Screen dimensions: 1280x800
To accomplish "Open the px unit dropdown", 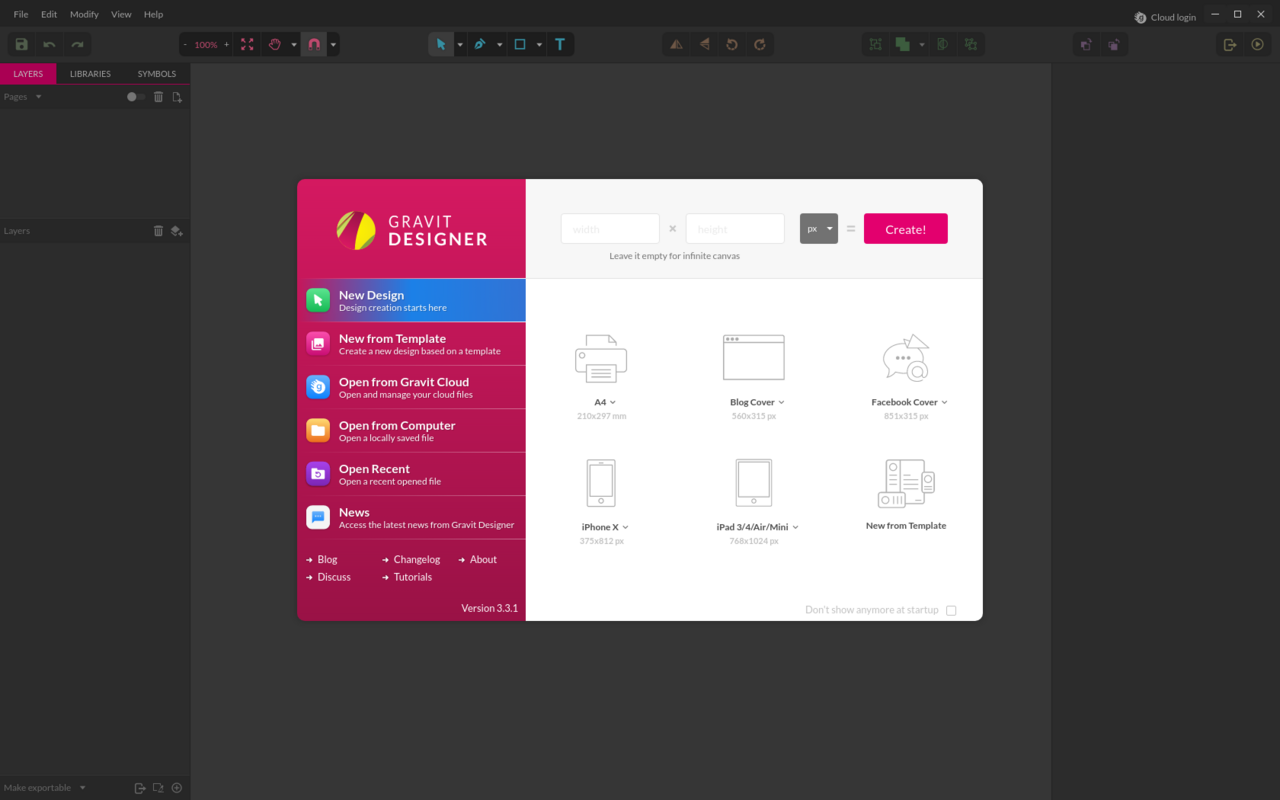I will 819,228.
